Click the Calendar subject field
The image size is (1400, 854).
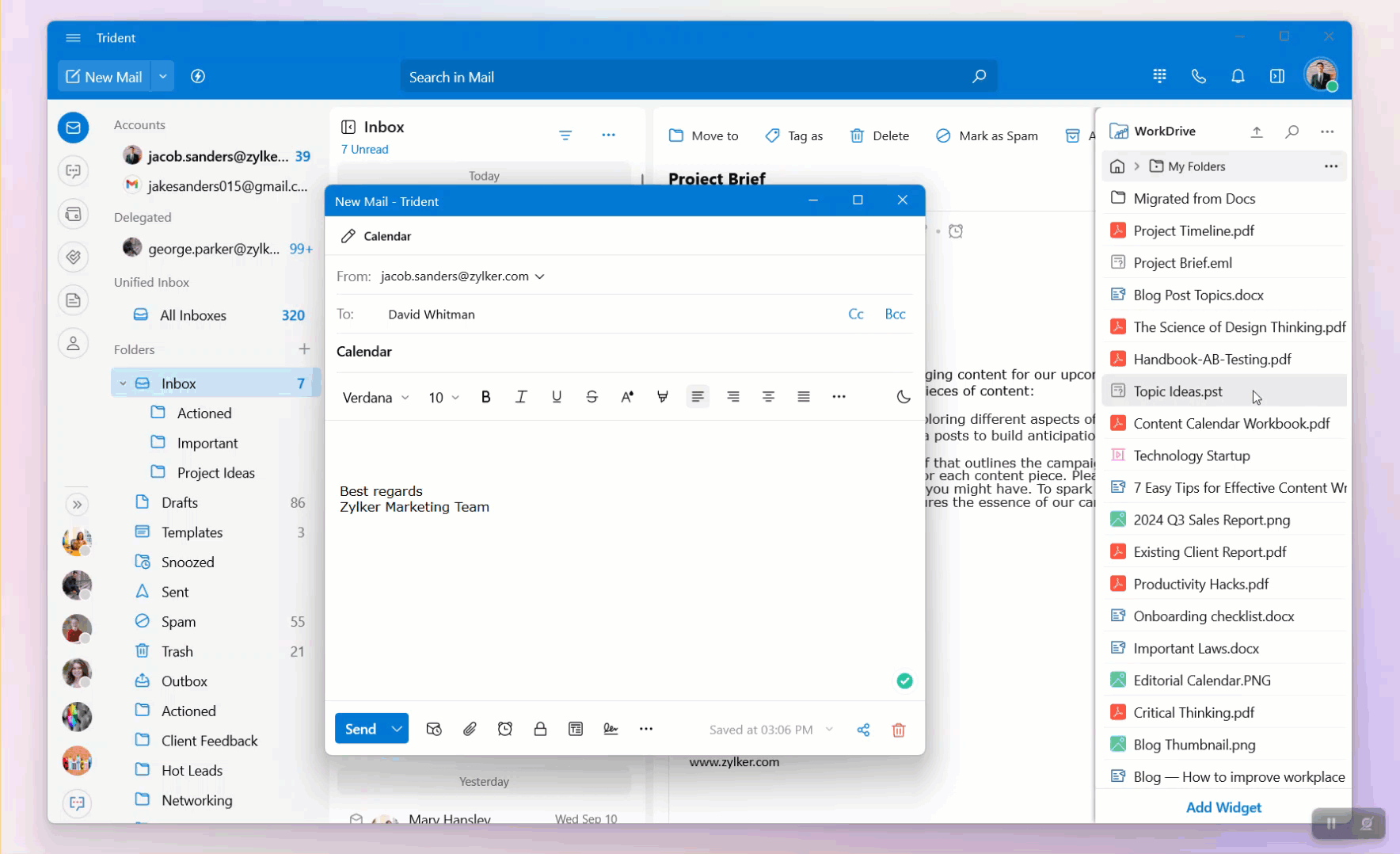[624, 352]
